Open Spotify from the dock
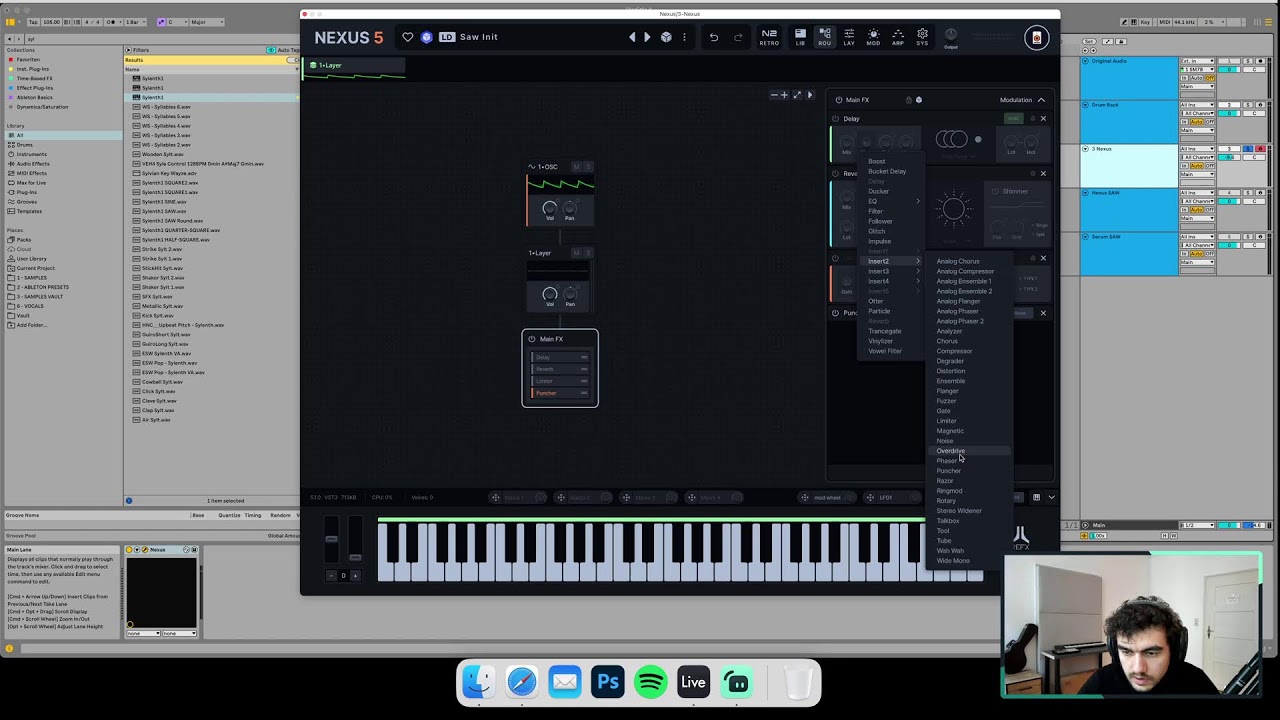The image size is (1280, 720). 650,683
